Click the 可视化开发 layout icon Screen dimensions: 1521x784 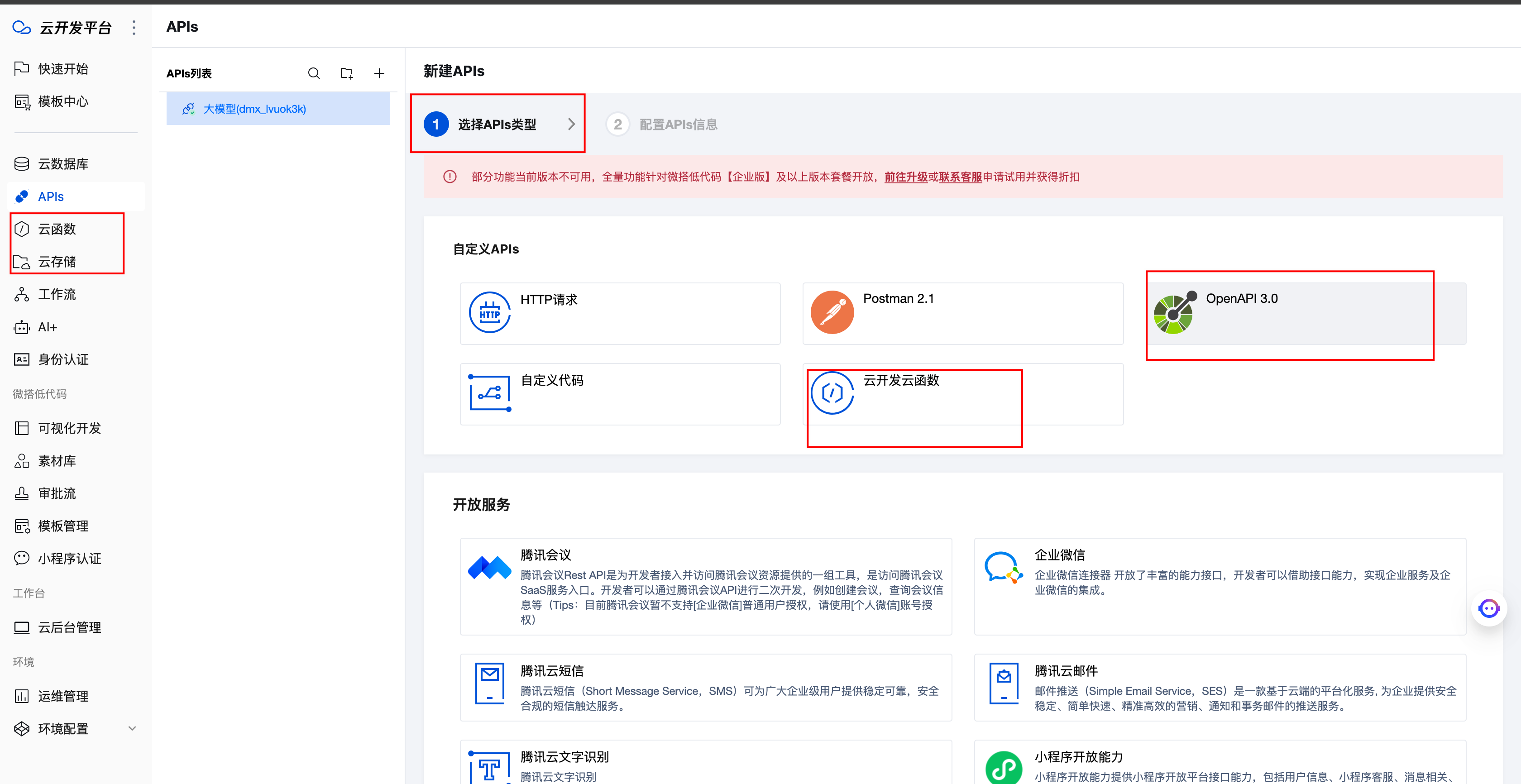22,428
